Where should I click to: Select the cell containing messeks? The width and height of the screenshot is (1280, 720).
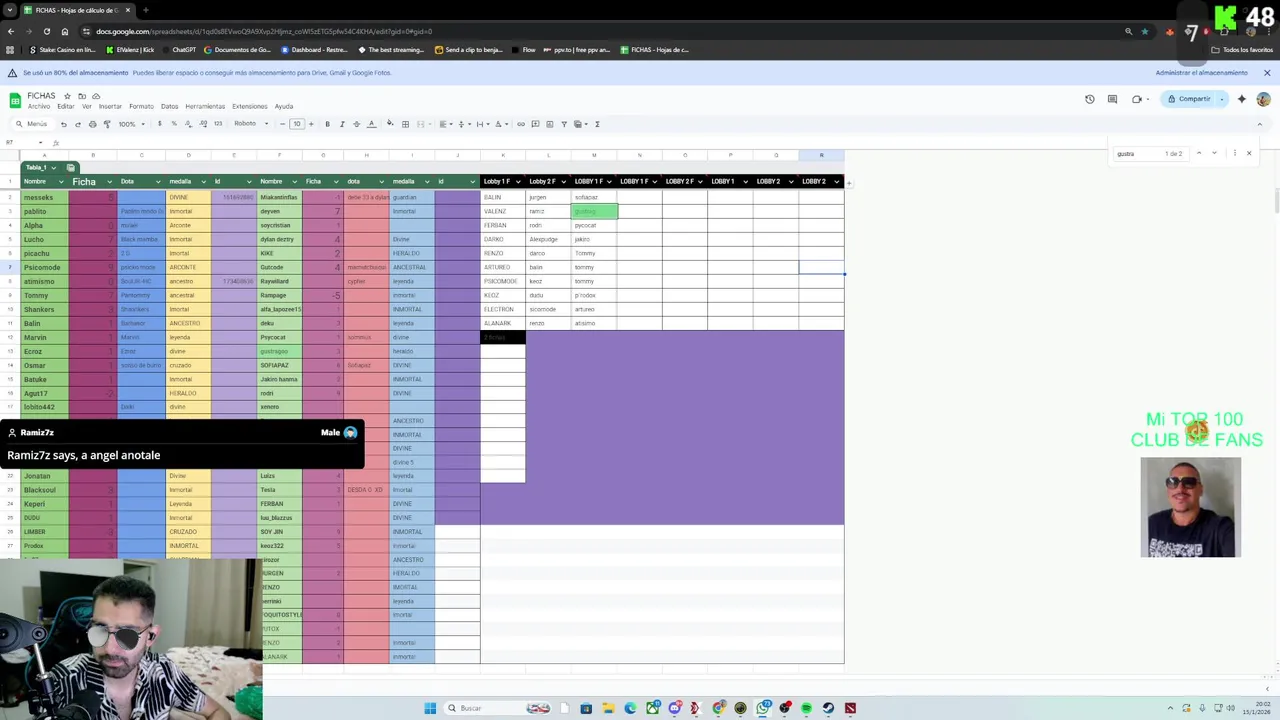click(x=45, y=197)
